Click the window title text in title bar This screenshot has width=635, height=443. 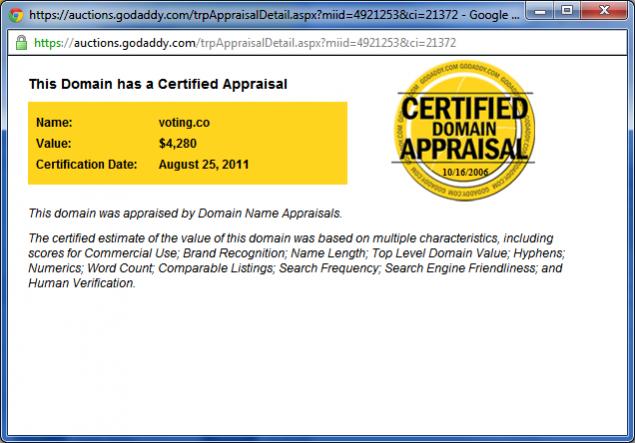(274, 15)
